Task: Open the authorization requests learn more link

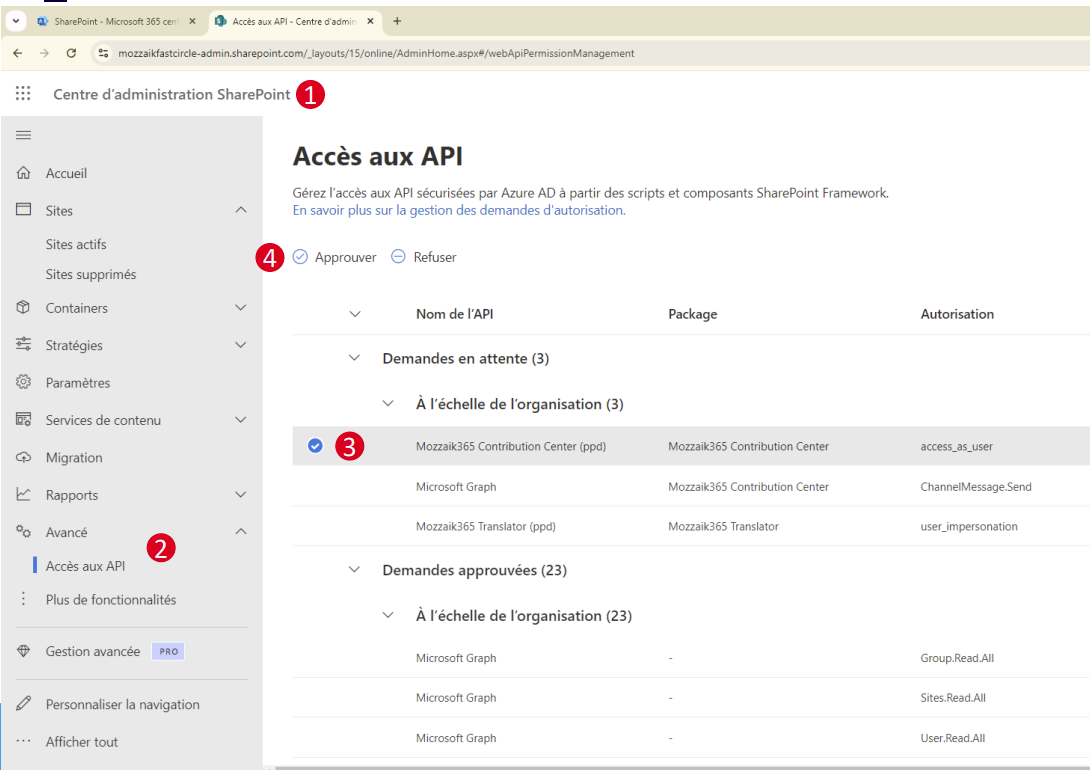Action: pos(459,210)
